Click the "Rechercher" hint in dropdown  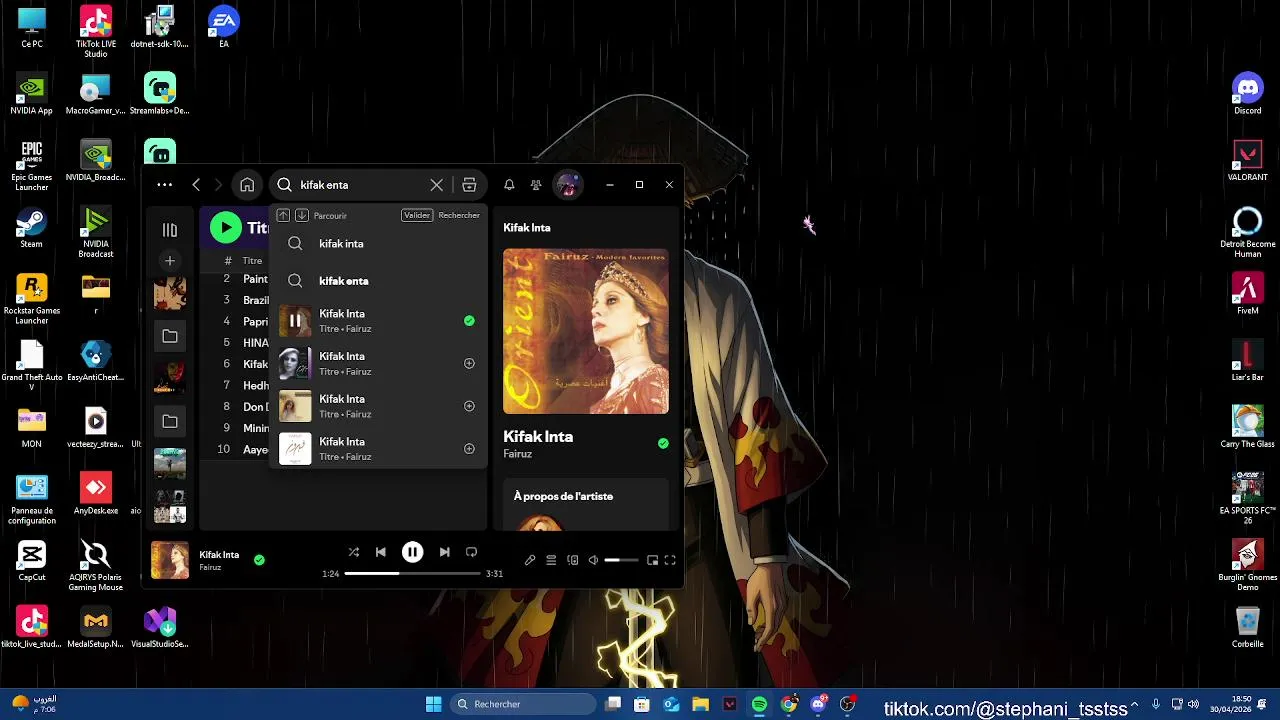click(x=459, y=215)
